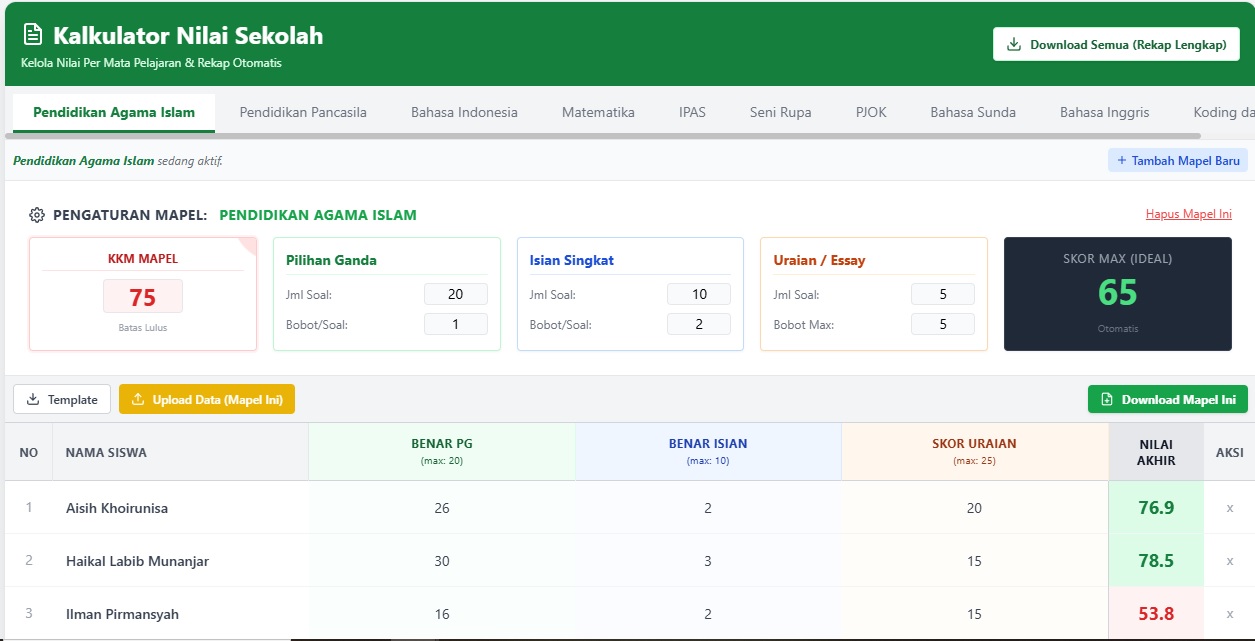
Task: Download the Template file
Action: pos(62,400)
